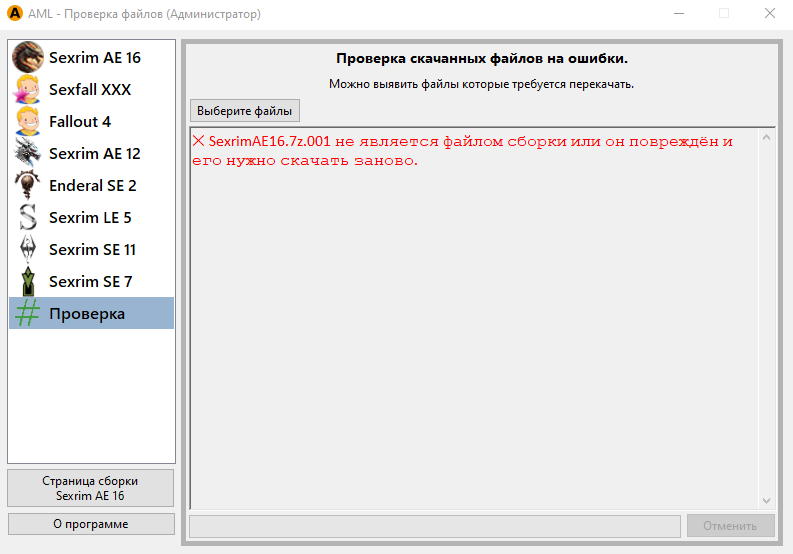793x554 pixels.
Task: Click the AML app icon in title bar
Action: tap(15, 14)
